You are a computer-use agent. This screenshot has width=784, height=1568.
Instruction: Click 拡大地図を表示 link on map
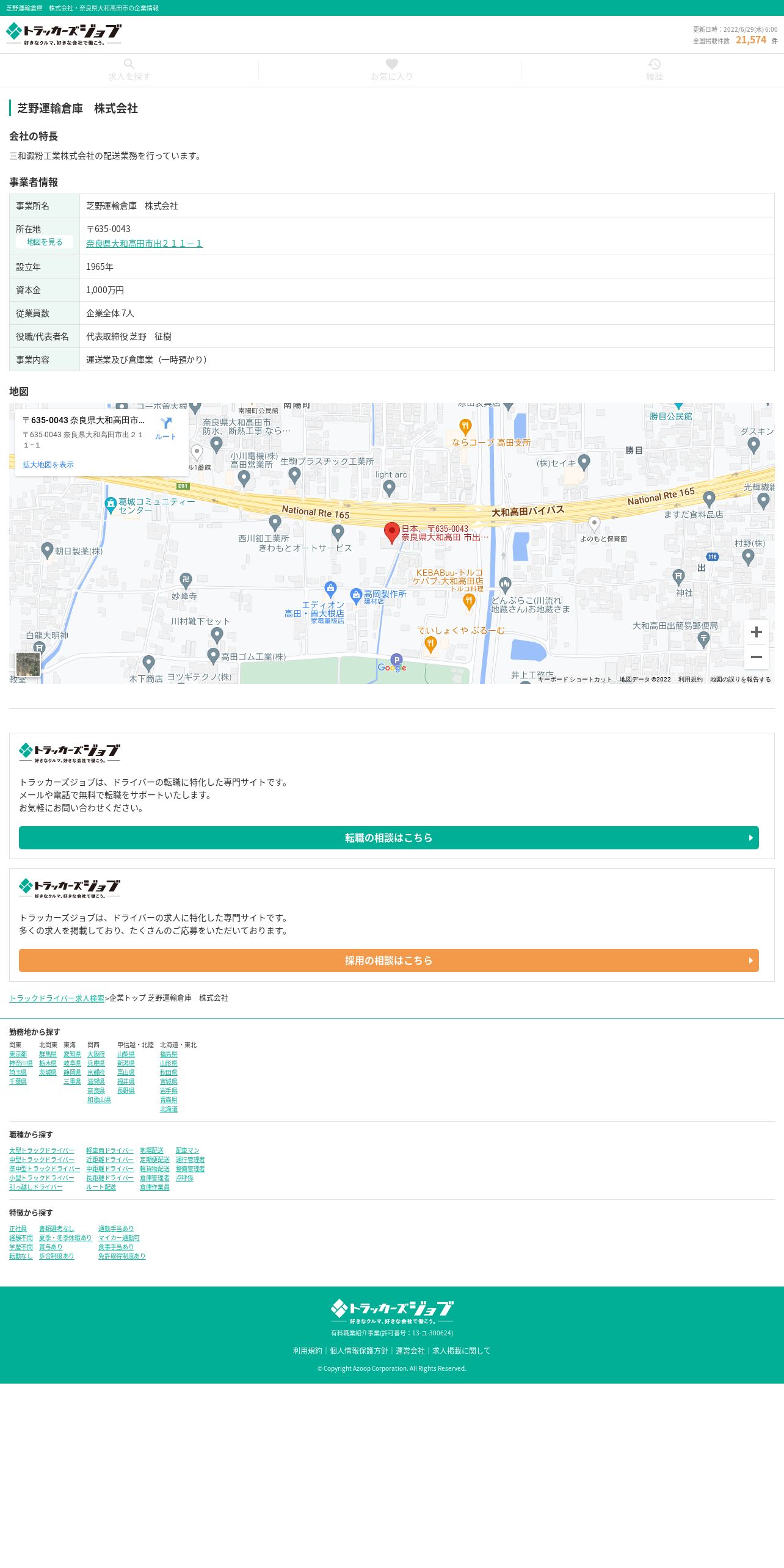(x=48, y=465)
